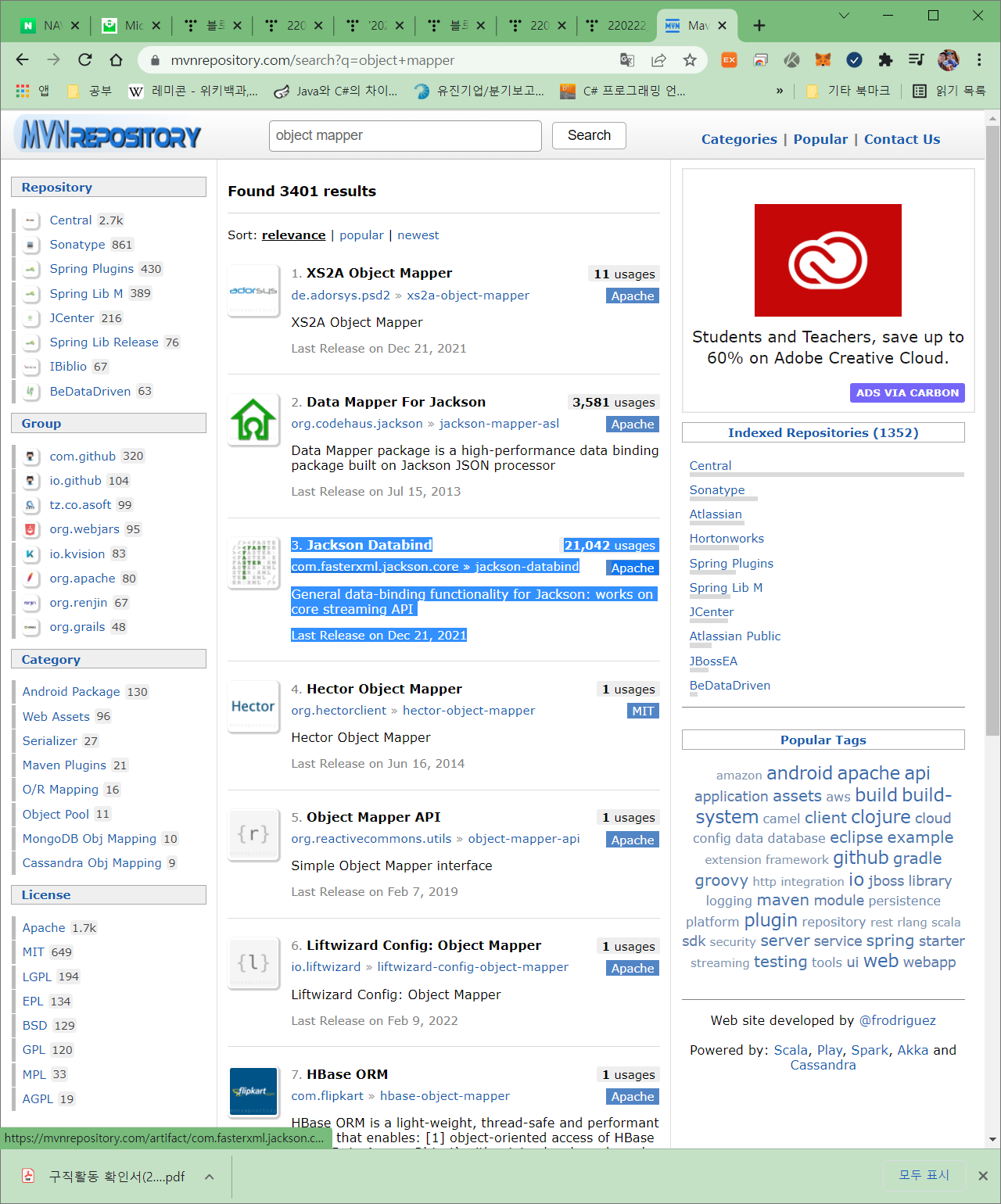This screenshot has width=1001, height=1204.
Task: Sort results by popular
Action: [361, 235]
